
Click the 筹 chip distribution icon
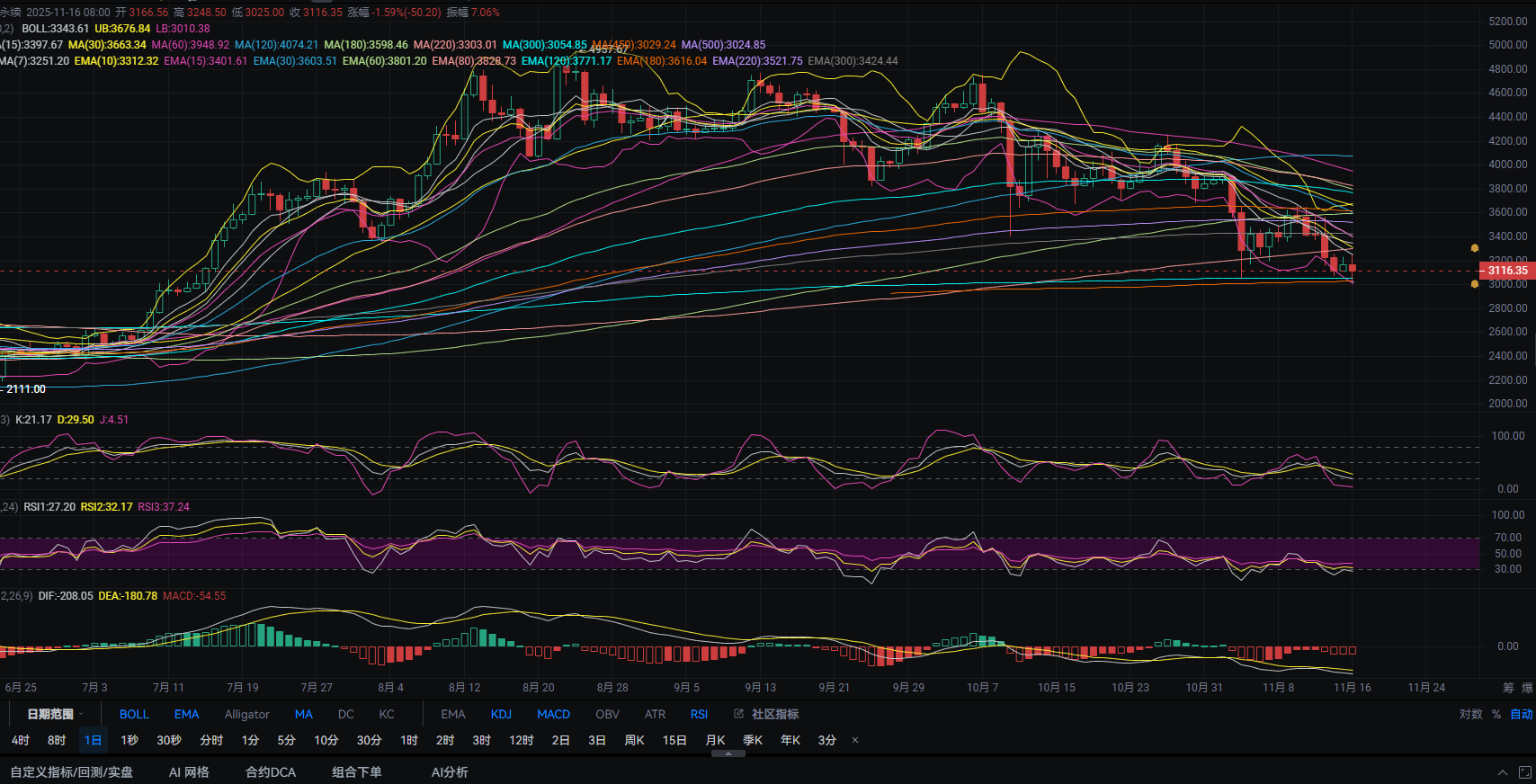coord(1508,688)
